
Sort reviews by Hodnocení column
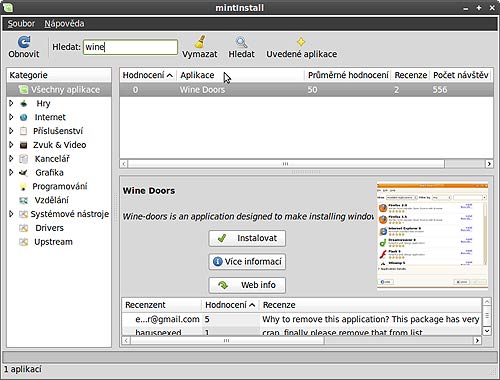(231, 305)
